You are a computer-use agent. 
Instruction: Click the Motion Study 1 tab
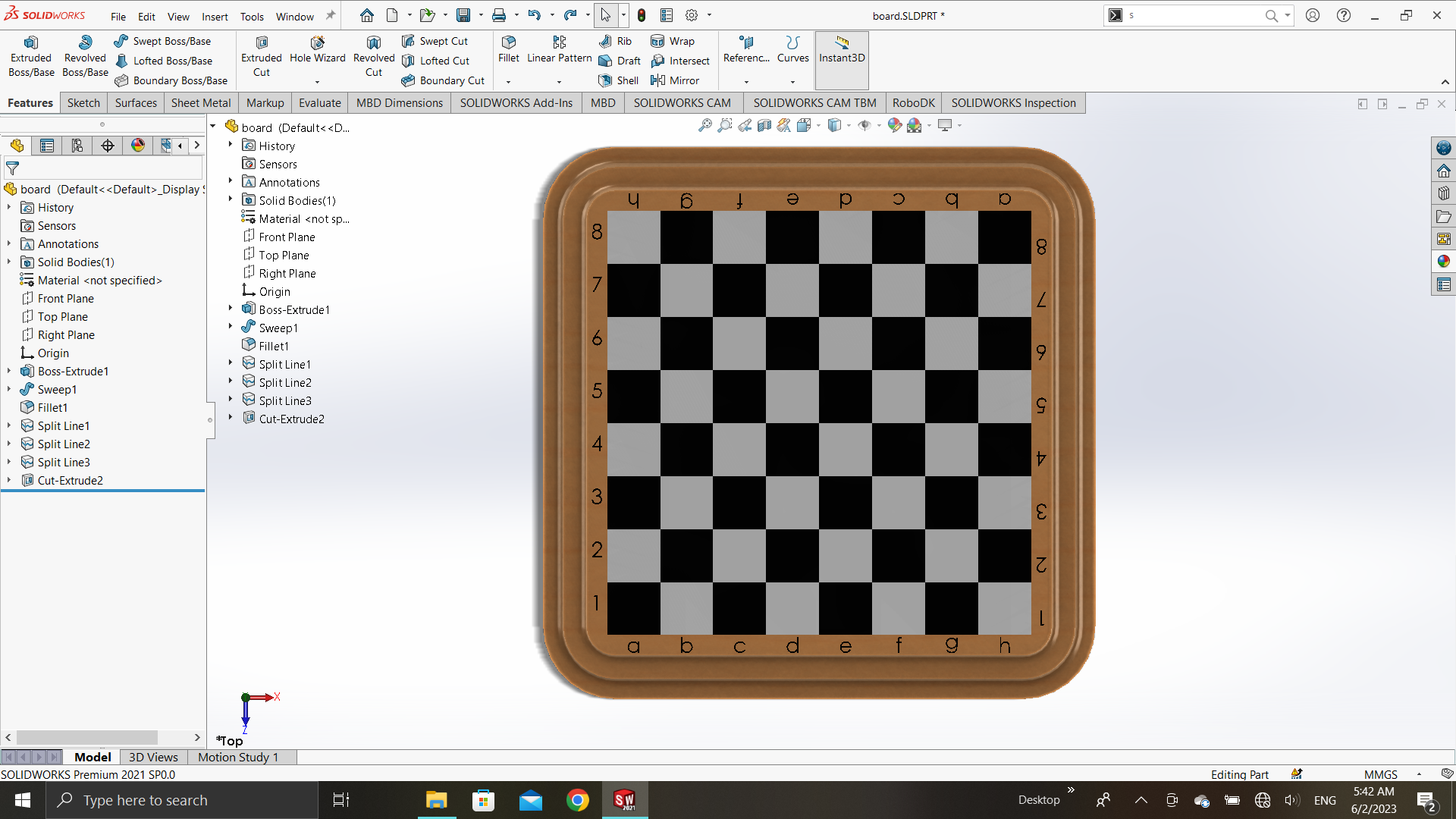click(x=238, y=757)
